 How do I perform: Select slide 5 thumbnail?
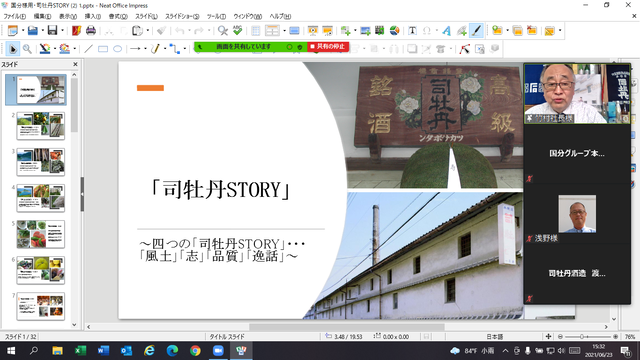[40, 234]
